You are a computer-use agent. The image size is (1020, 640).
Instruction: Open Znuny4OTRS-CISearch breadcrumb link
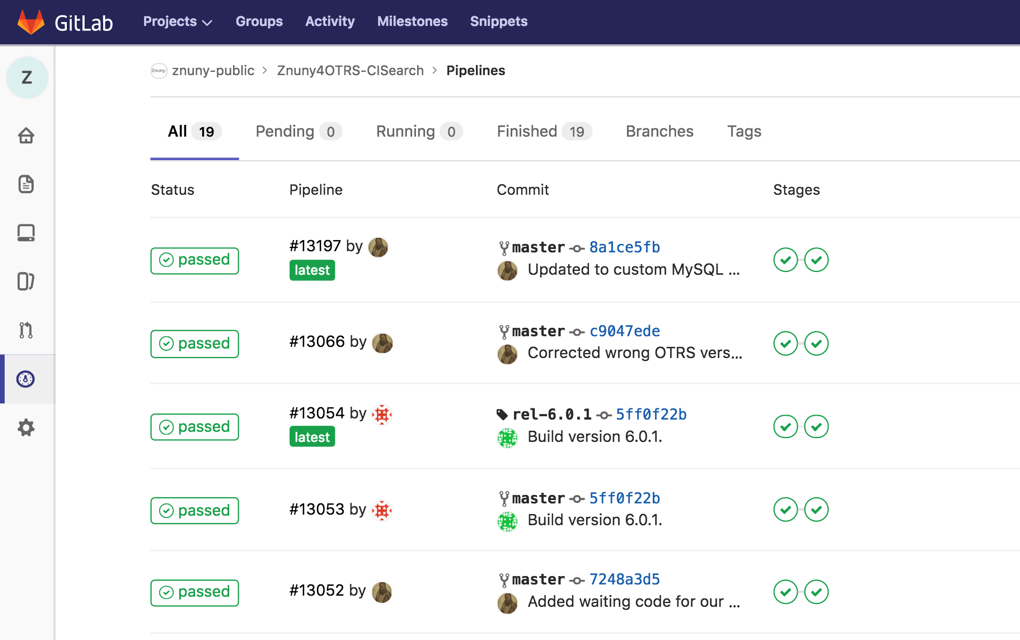coord(350,71)
